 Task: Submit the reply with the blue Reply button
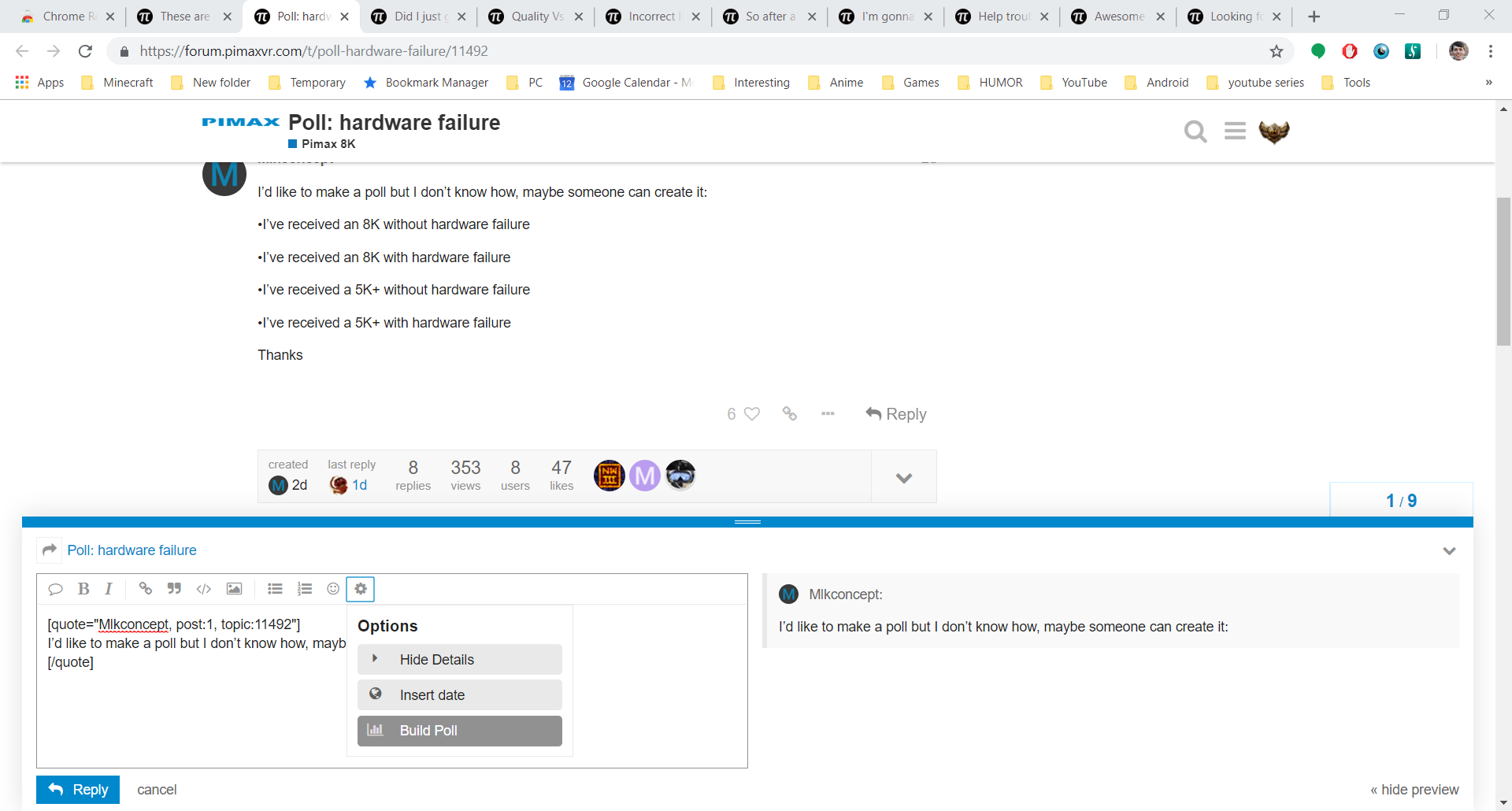click(78, 790)
